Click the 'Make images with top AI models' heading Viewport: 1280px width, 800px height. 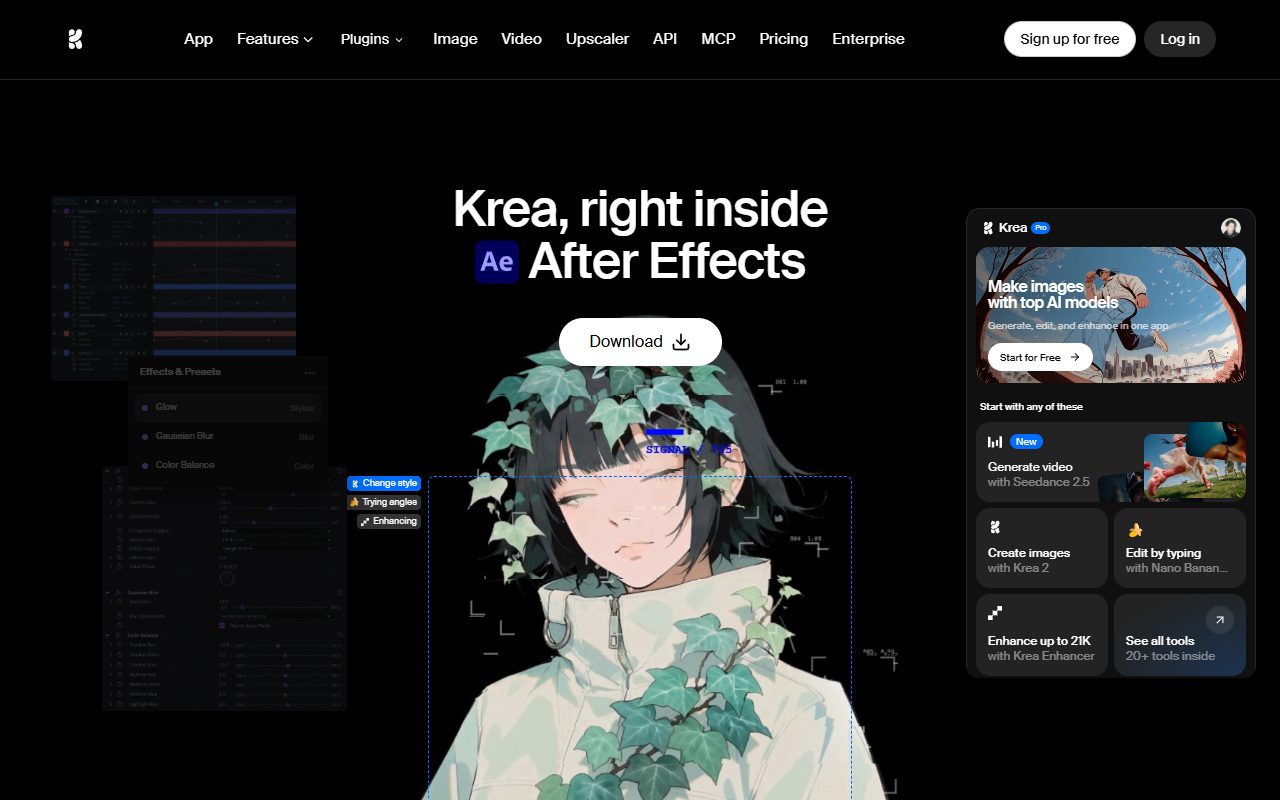(1053, 294)
